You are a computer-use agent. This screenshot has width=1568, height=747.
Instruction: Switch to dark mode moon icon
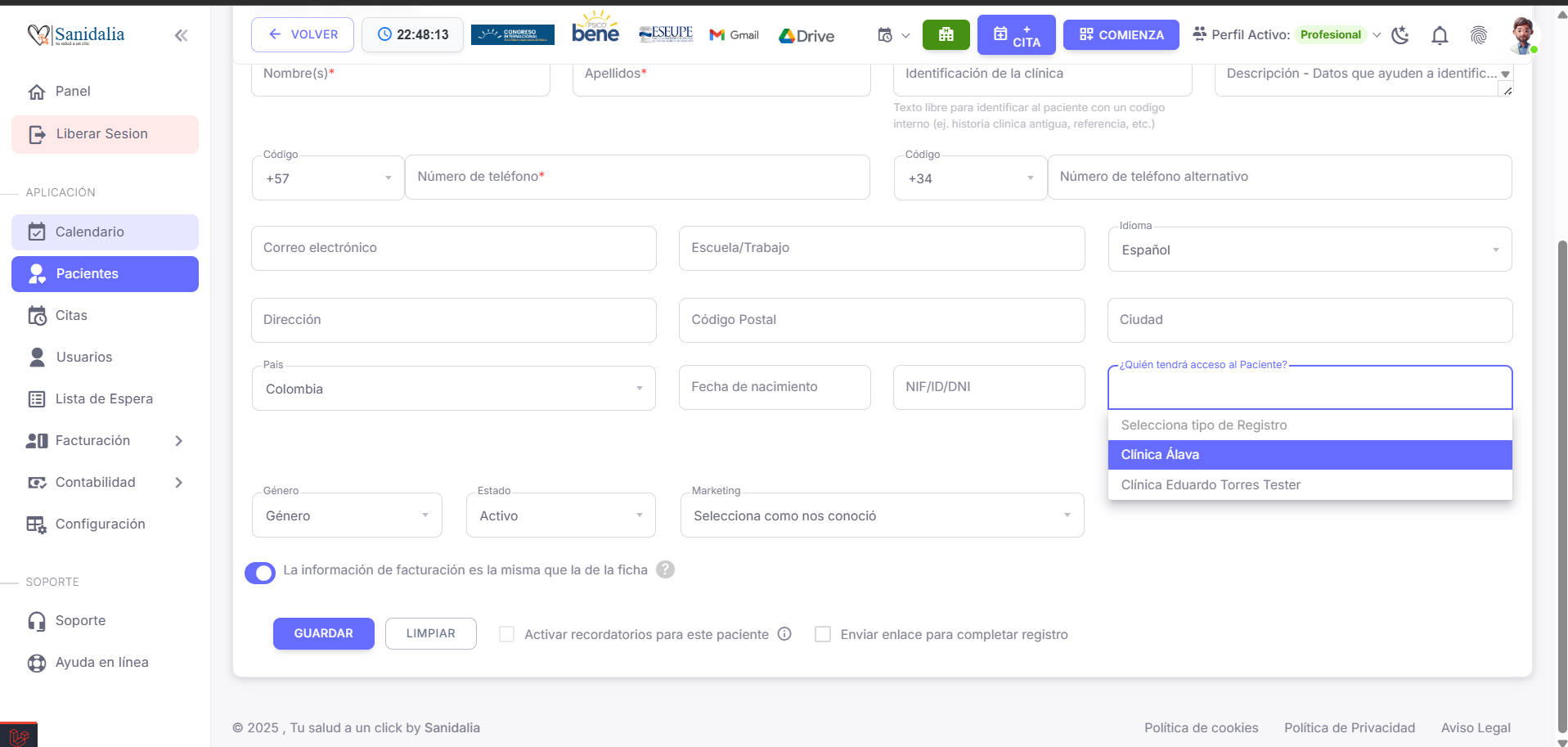[1400, 35]
